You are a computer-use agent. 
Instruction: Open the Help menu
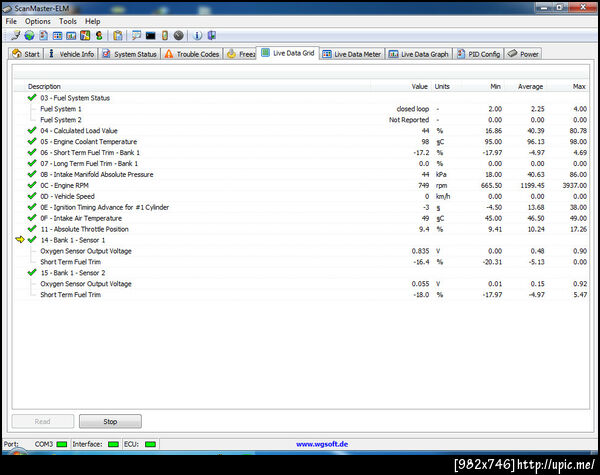pyautogui.click(x=92, y=21)
